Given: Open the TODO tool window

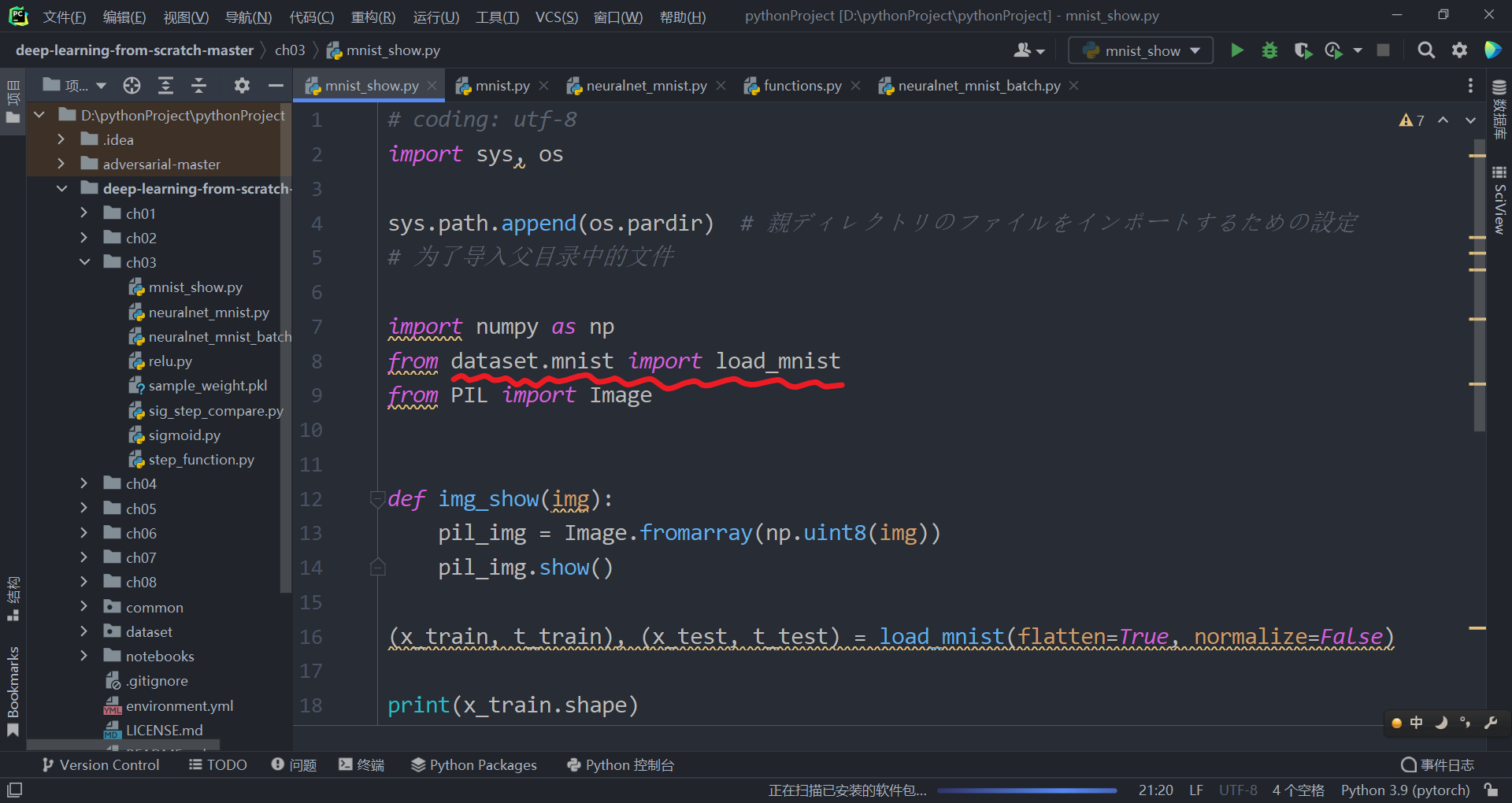Looking at the screenshot, I should tap(218, 764).
